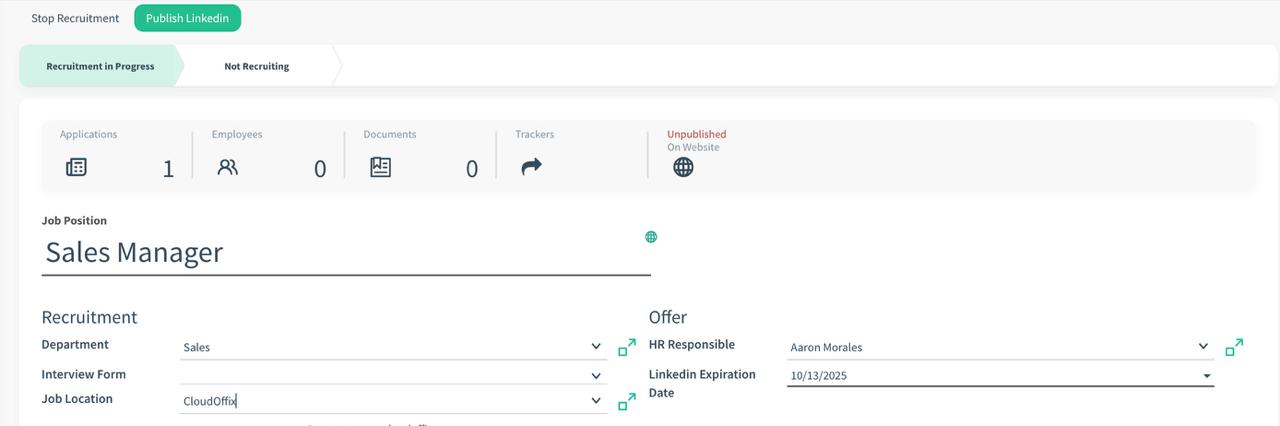This screenshot has height=426, width=1280.
Task: Open the Applications list icon
Action: (x=76, y=167)
